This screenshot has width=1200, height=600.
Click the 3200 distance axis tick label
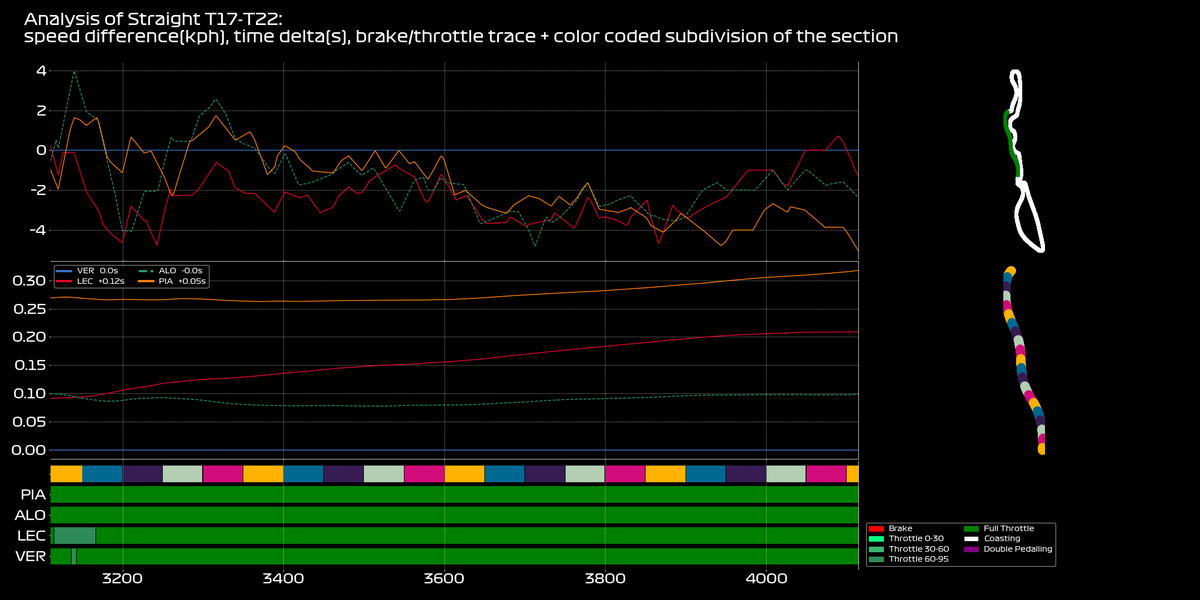[x=122, y=578]
